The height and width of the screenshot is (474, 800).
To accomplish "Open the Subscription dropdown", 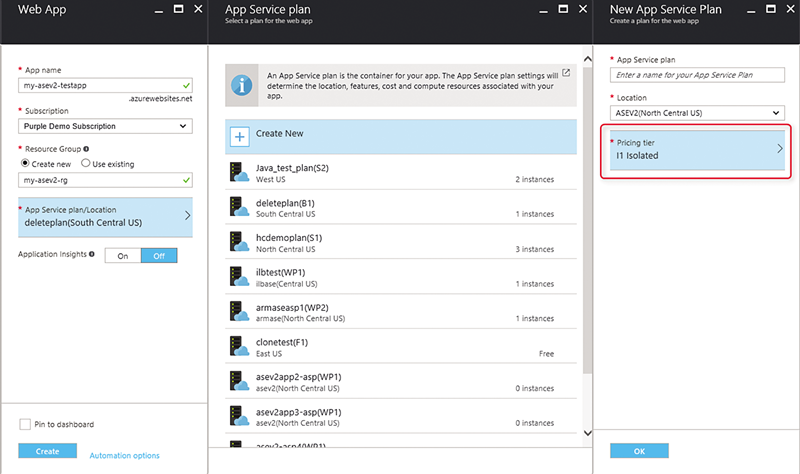I will pyautogui.click(x=105, y=126).
